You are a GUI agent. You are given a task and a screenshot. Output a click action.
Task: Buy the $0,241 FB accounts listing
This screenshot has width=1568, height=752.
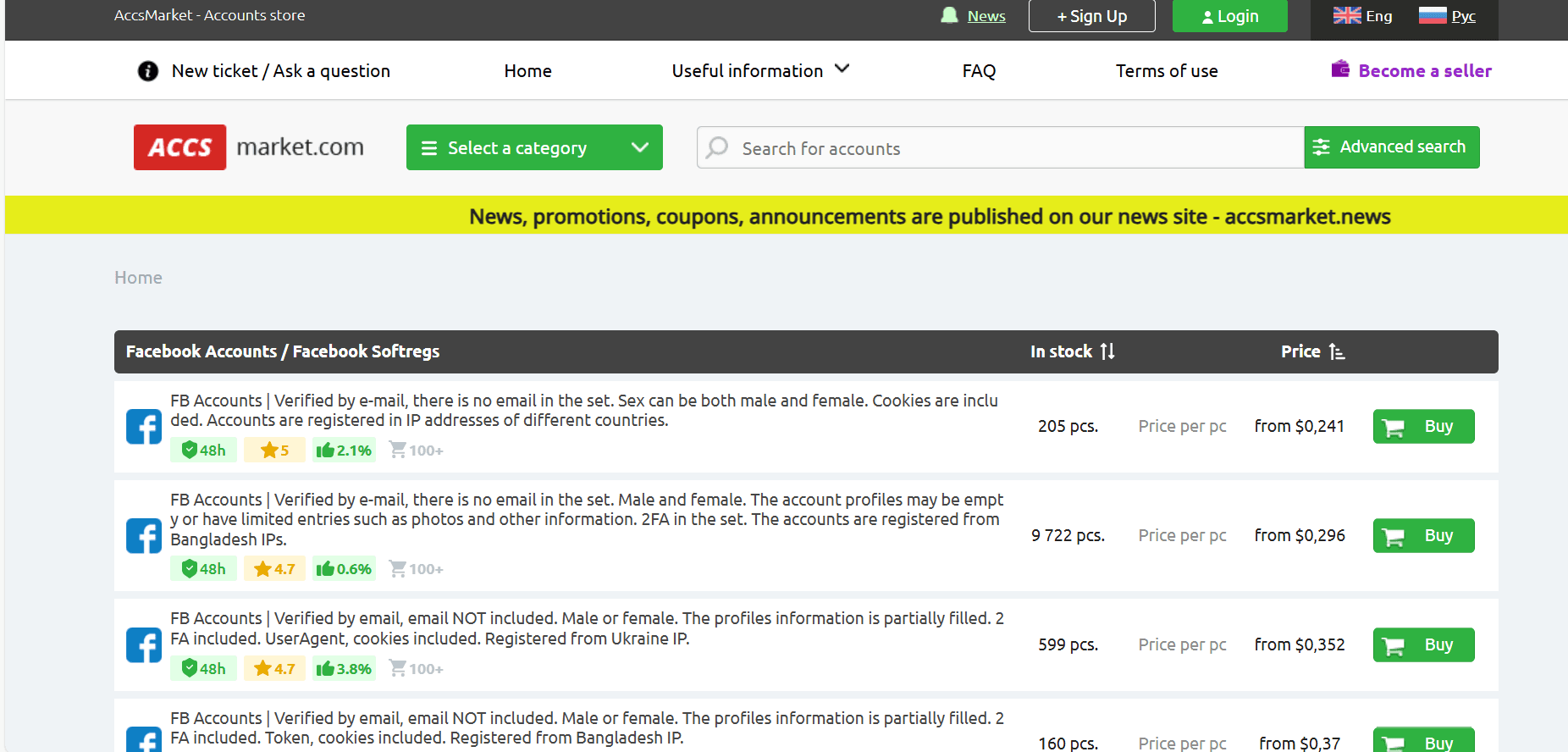[1423, 427]
